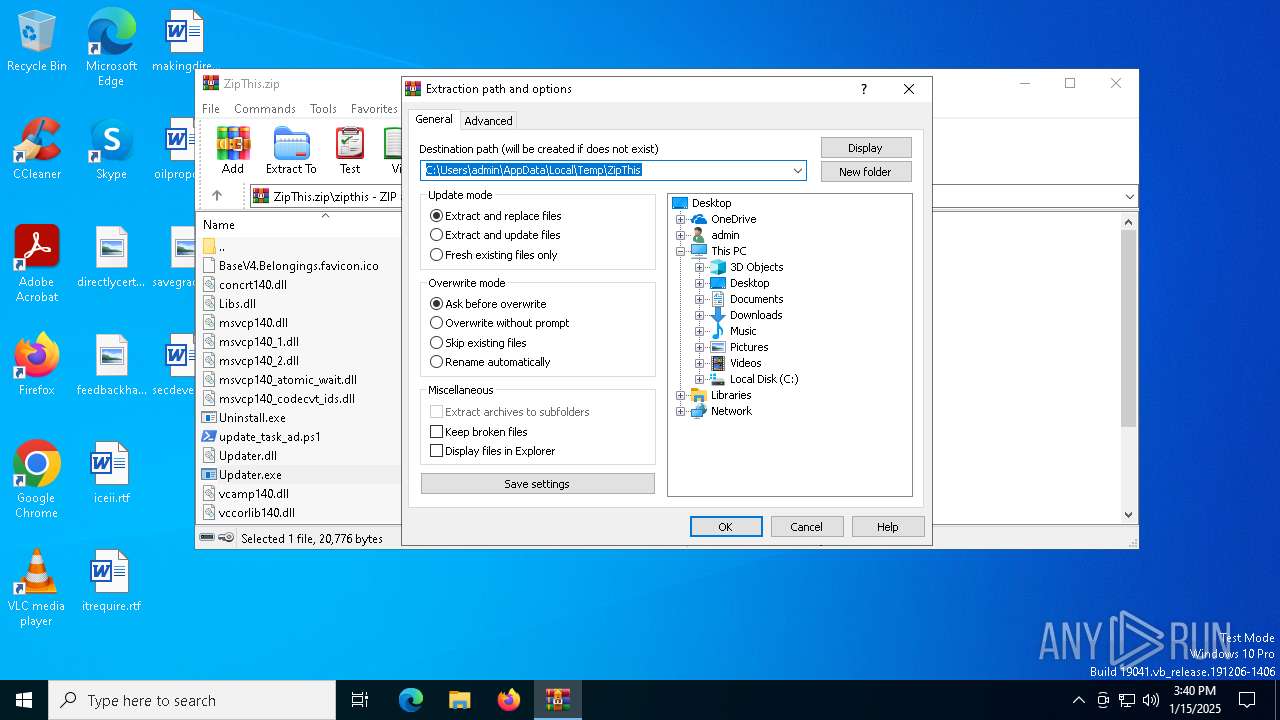The image size is (1280, 720).
Task: Select Extract and update files option
Action: coord(494,235)
